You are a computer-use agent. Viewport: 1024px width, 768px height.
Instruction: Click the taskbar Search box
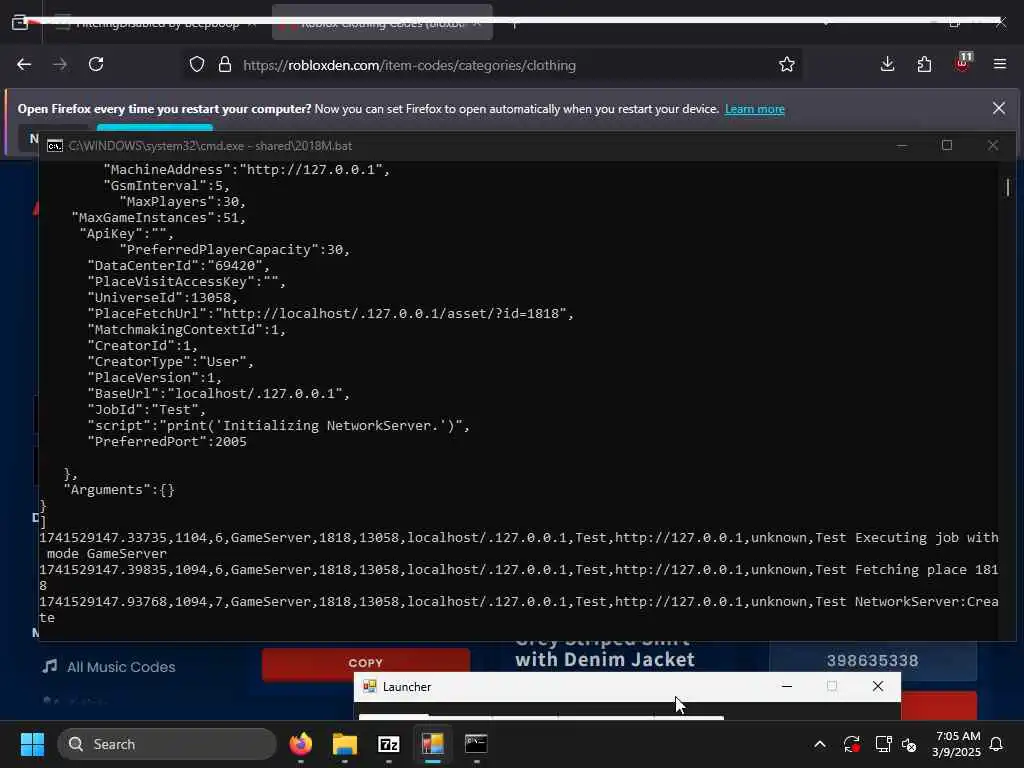(x=167, y=744)
